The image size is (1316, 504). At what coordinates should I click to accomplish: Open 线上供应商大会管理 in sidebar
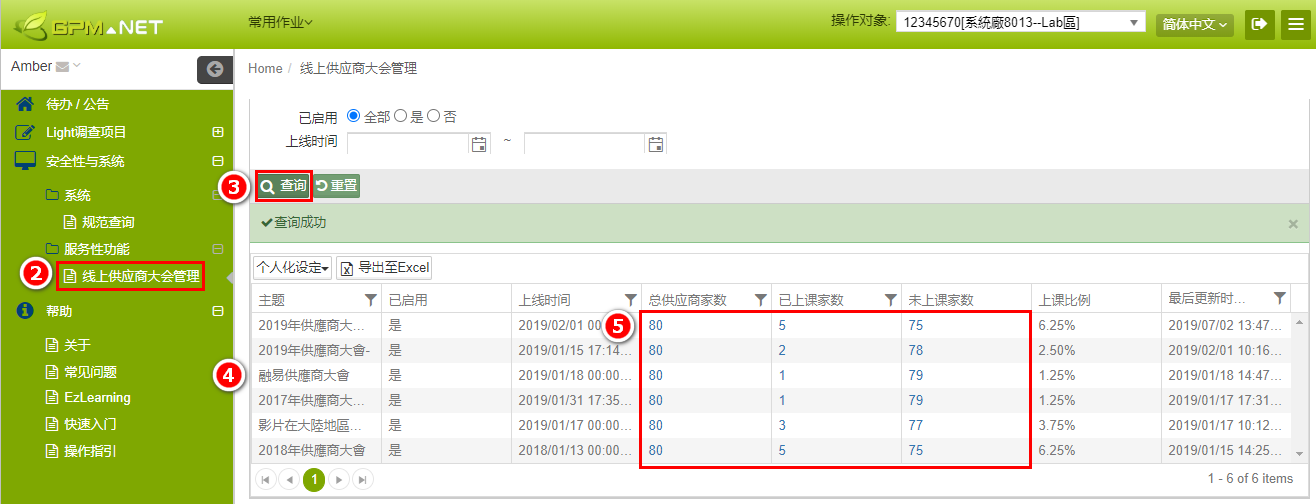[x=140, y=276]
